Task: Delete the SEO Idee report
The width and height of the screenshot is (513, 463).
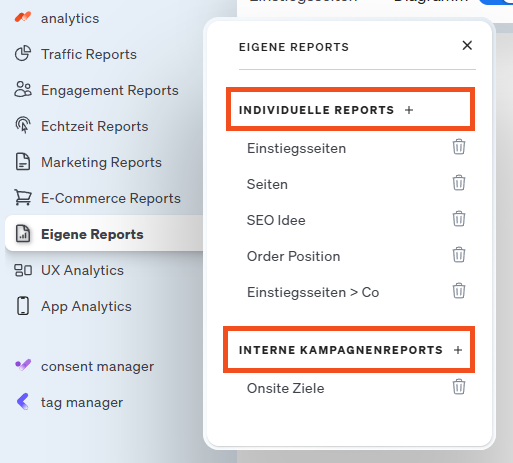Action: pos(459,219)
